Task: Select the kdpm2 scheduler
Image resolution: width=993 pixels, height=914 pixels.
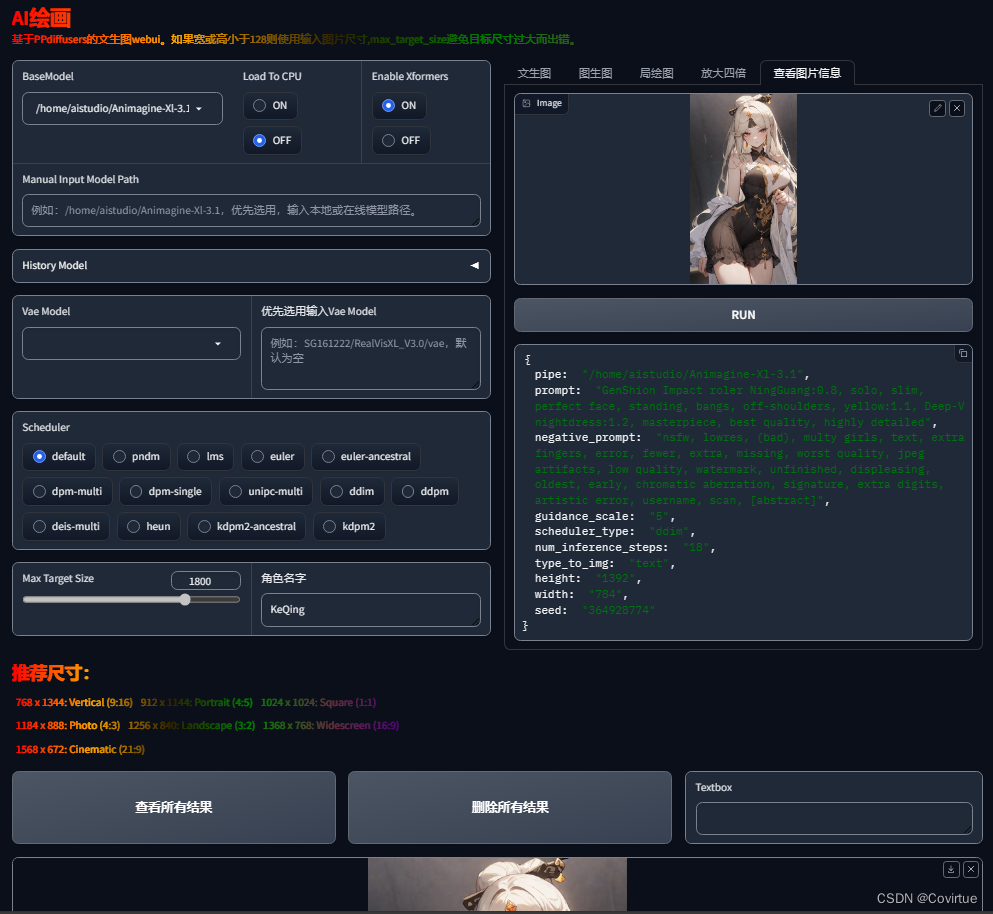Action: (x=349, y=526)
